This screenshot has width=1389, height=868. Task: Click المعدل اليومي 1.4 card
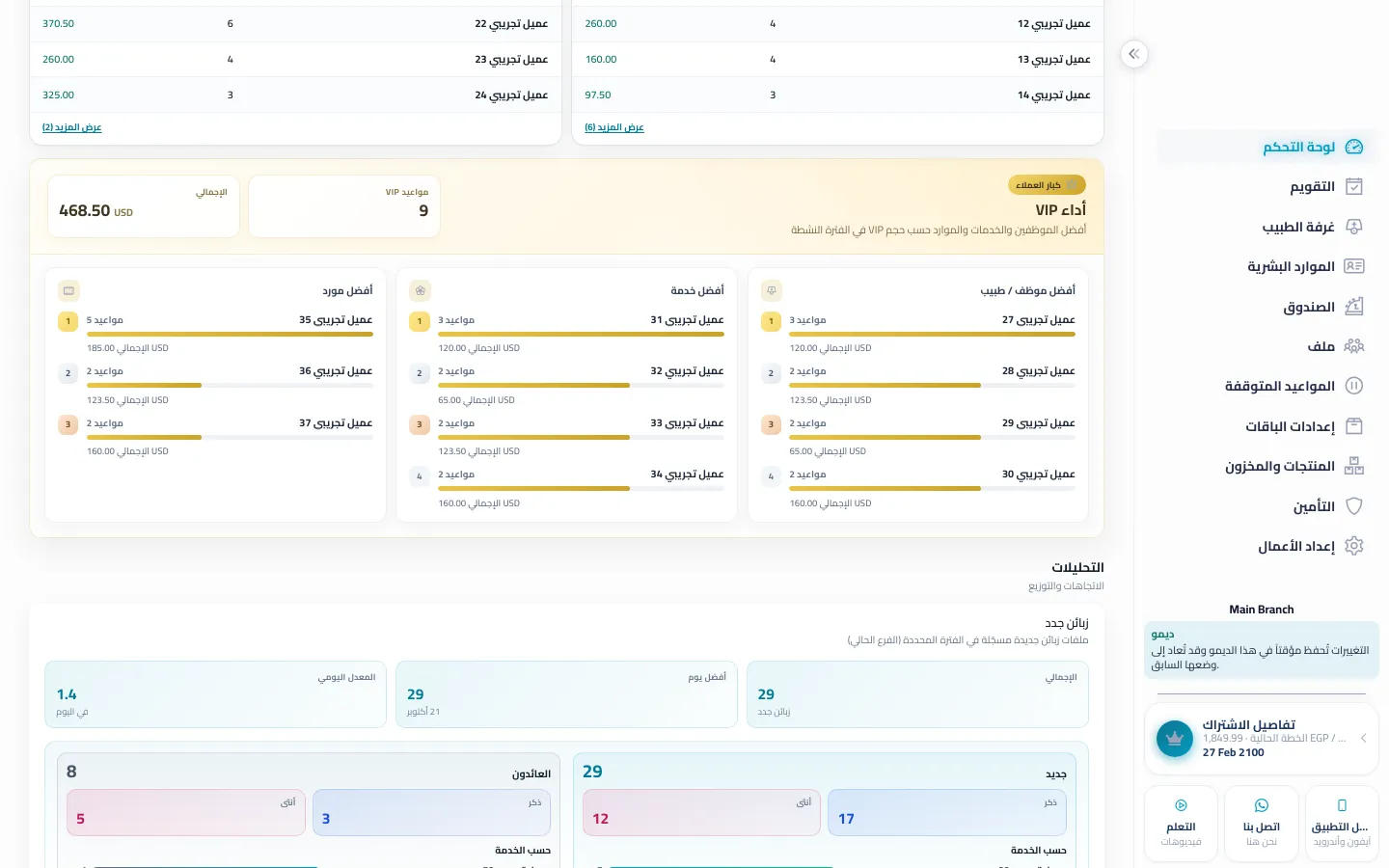click(x=215, y=694)
